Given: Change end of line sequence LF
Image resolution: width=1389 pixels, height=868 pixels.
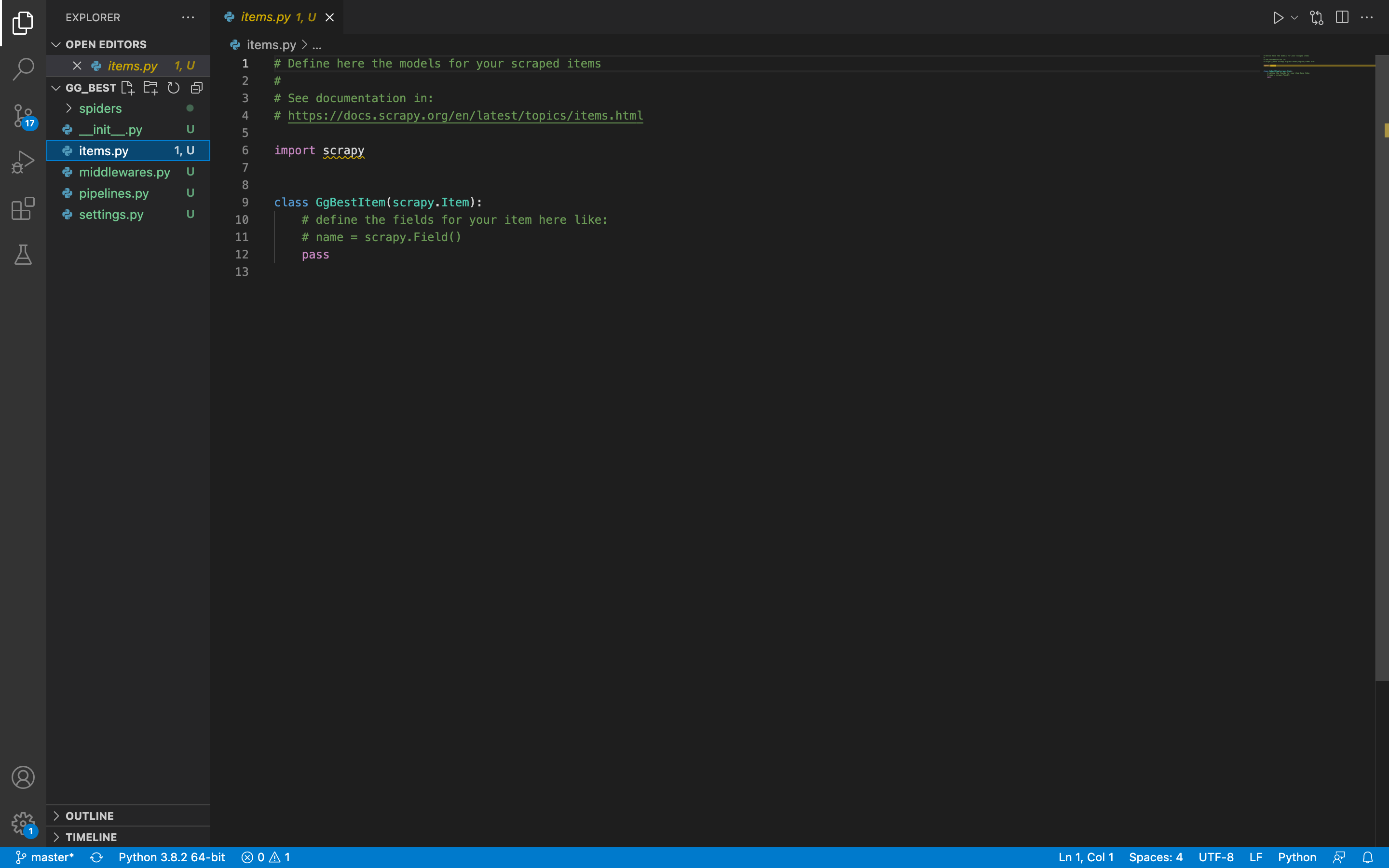Looking at the screenshot, I should pyautogui.click(x=1256, y=857).
